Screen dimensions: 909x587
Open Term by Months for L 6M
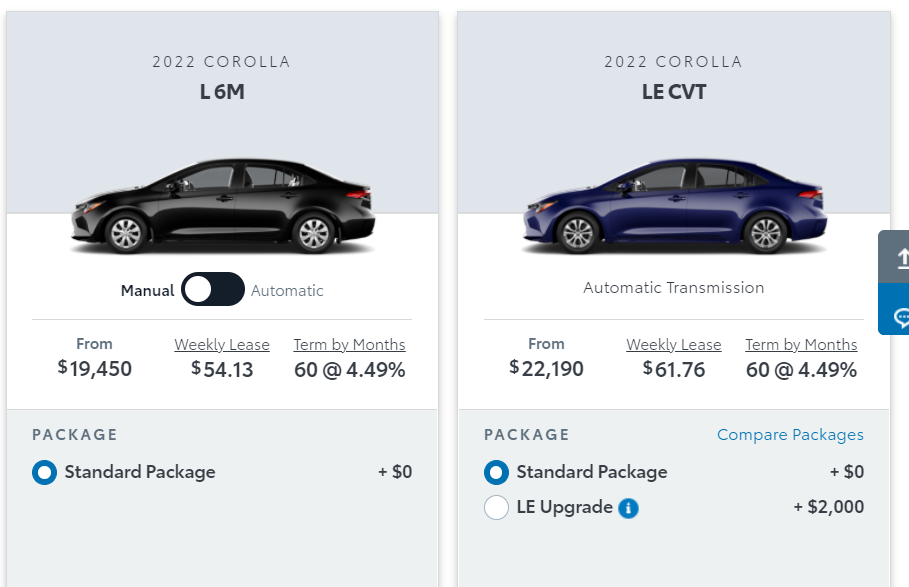pyautogui.click(x=349, y=345)
